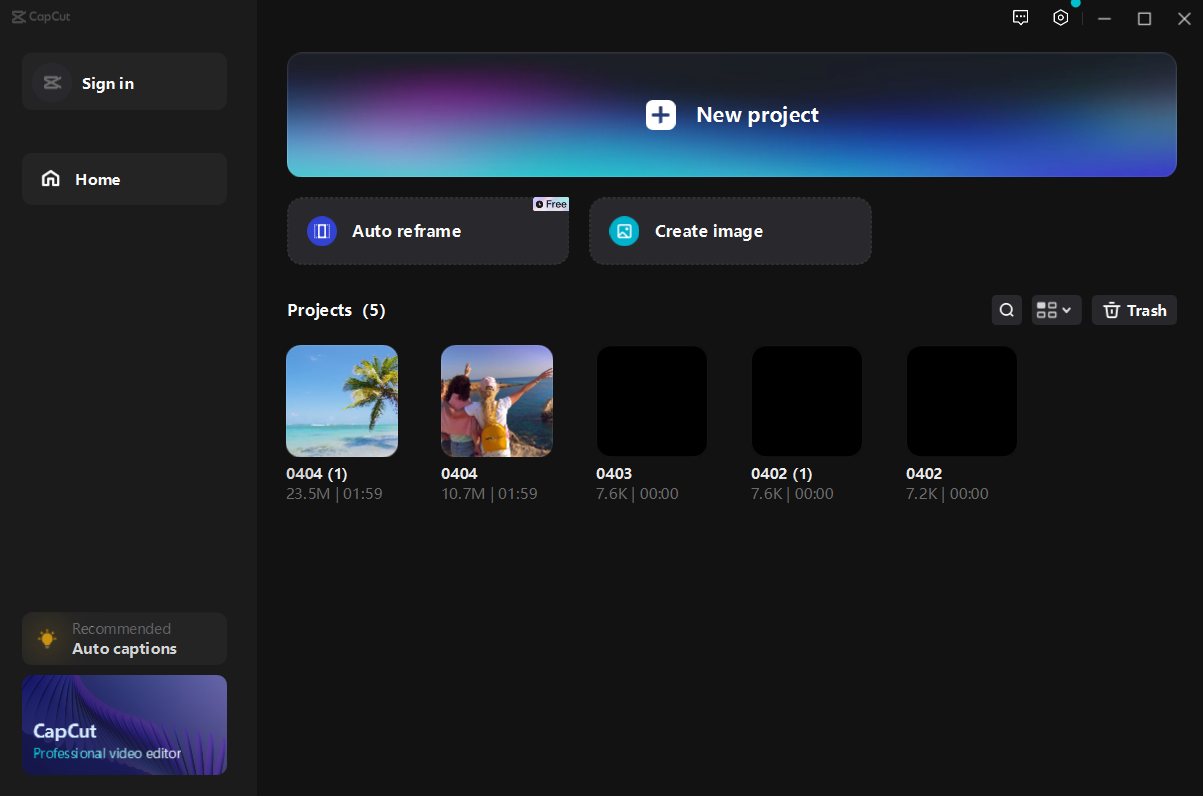
Task: Click the Trash bin icon
Action: tap(1111, 311)
